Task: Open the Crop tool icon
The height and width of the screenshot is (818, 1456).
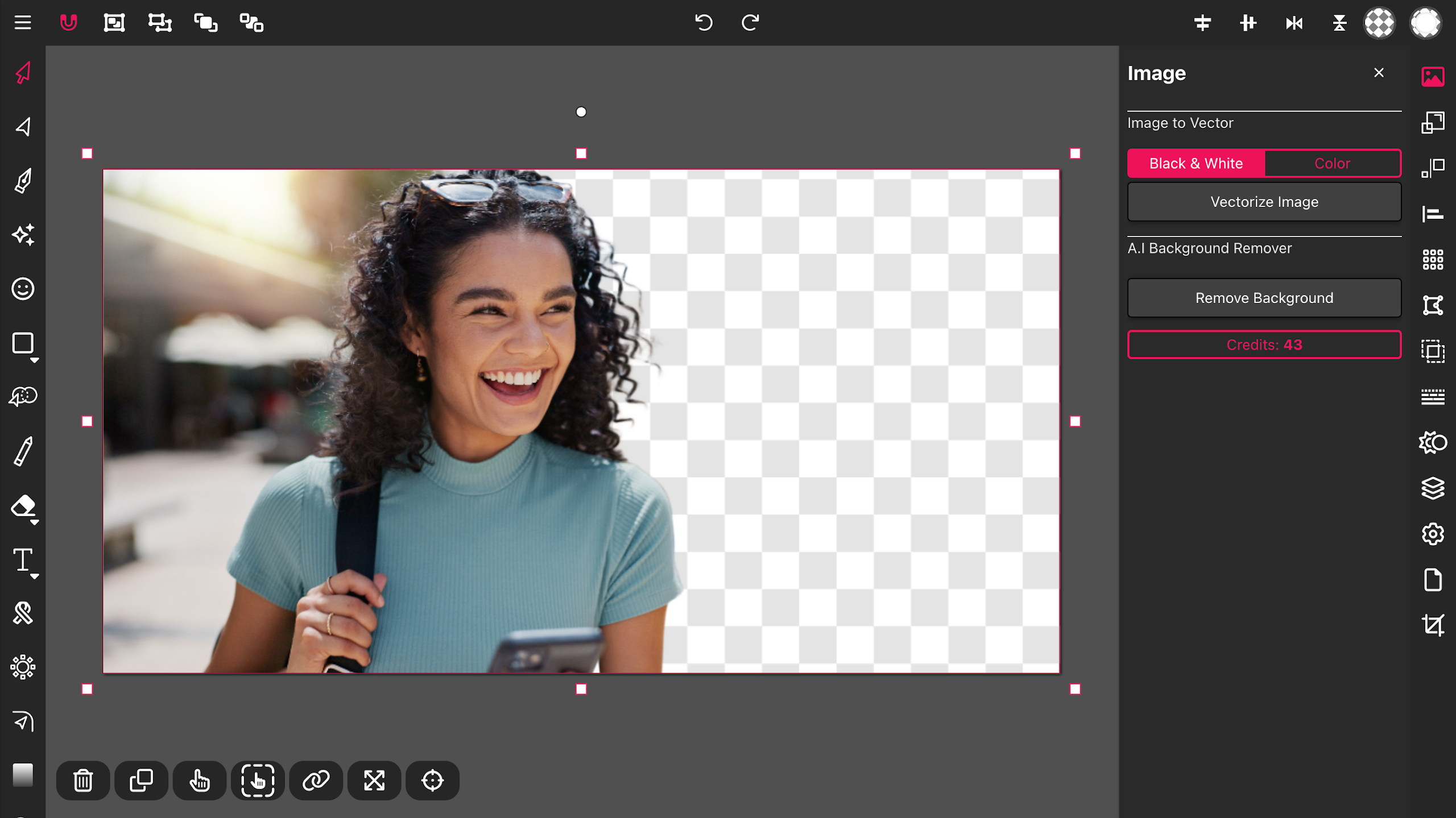Action: pos(1433,625)
